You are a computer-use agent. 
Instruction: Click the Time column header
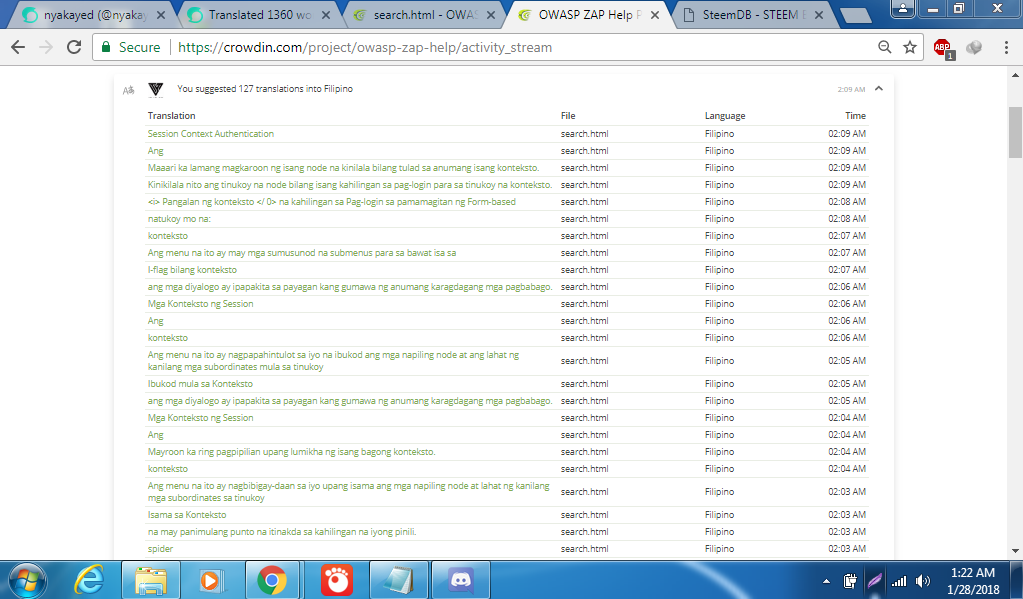[855, 115]
